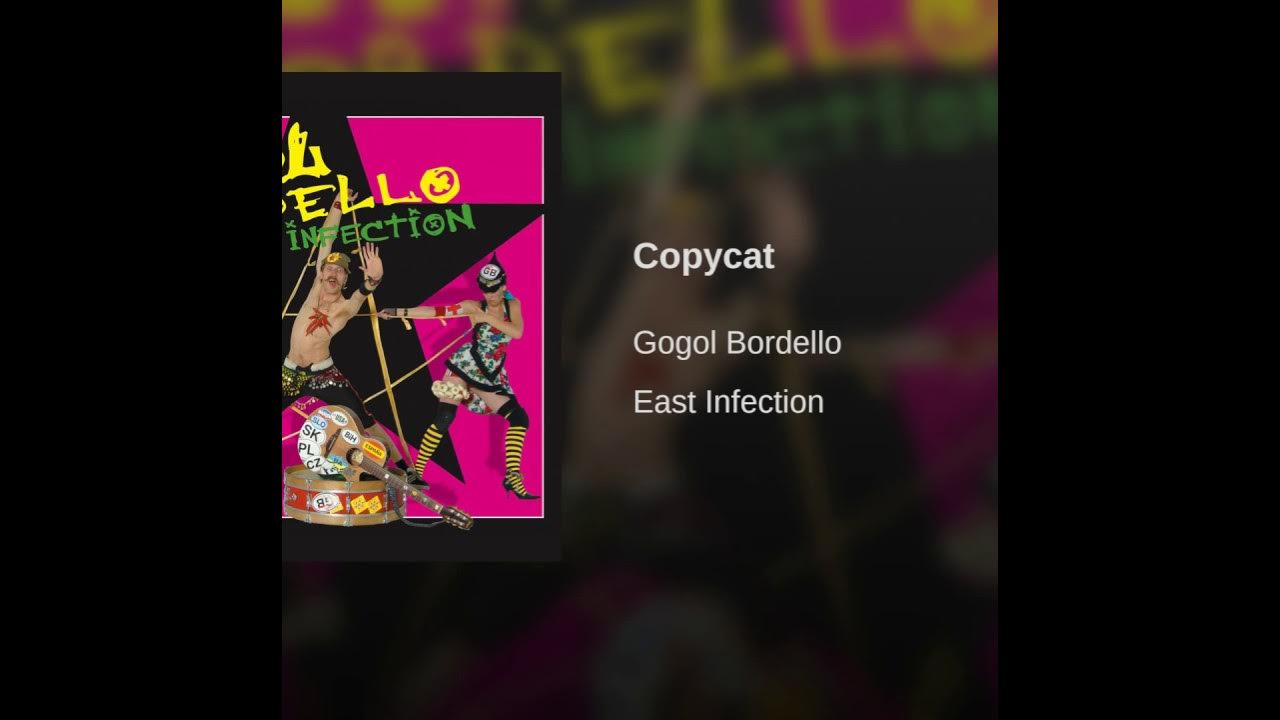This screenshot has height=720, width=1280.
Task: Click the woman's black high-heel shoe
Action: pos(520,485)
